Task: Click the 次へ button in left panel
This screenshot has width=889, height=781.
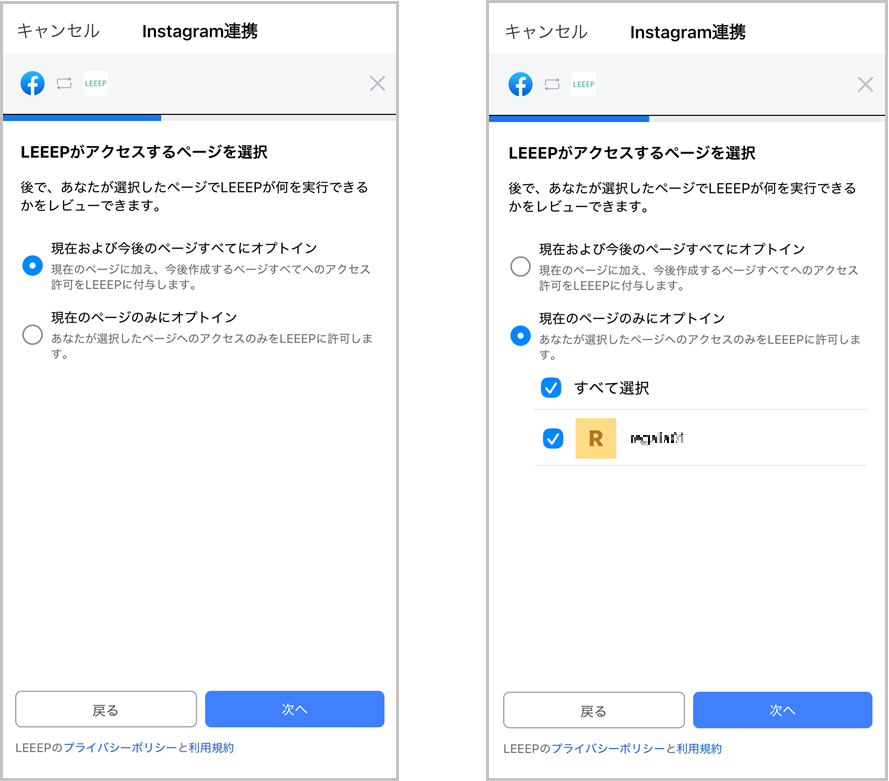Action: [x=294, y=709]
